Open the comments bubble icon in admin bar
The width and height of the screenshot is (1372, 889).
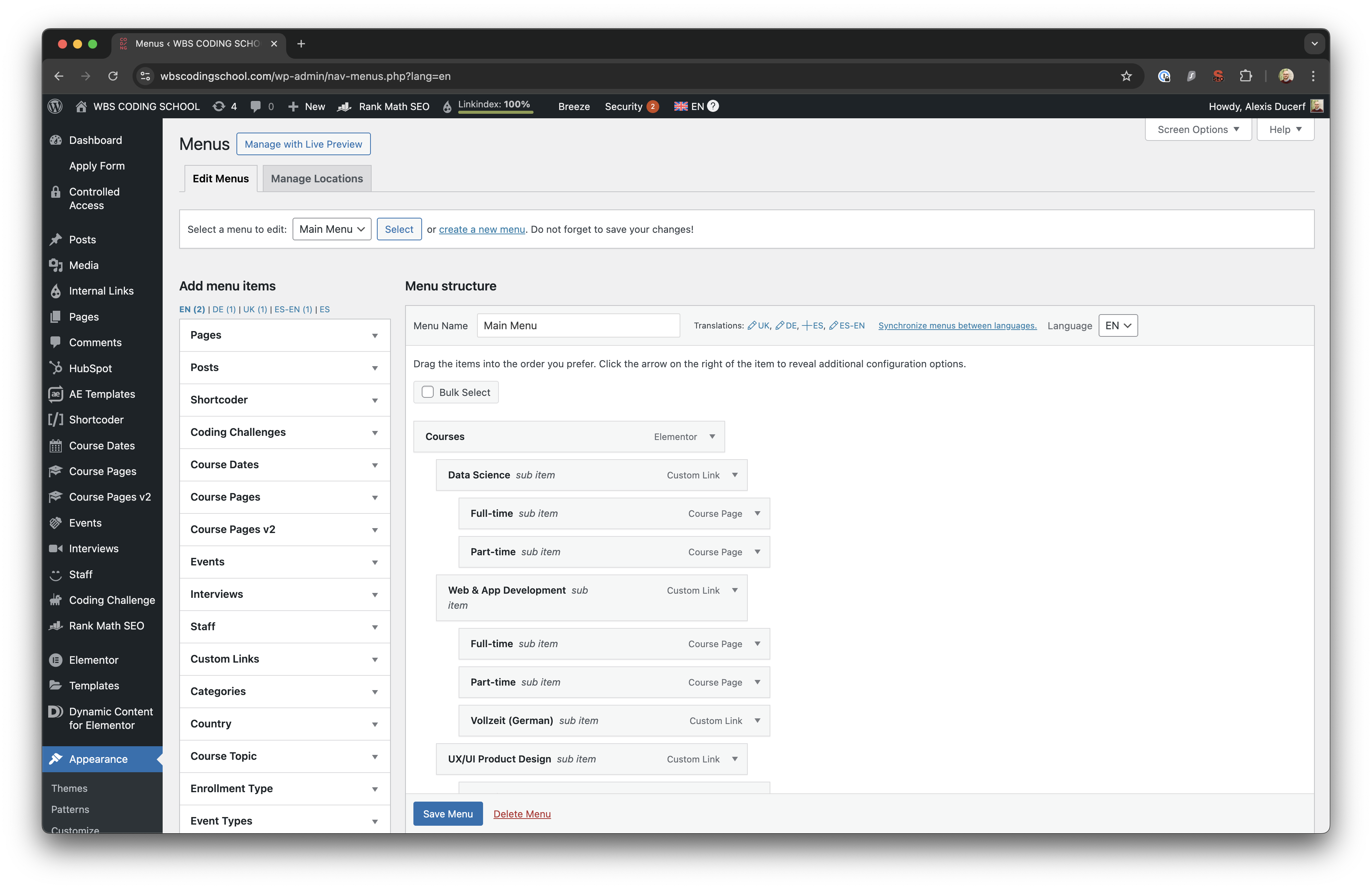click(x=255, y=106)
